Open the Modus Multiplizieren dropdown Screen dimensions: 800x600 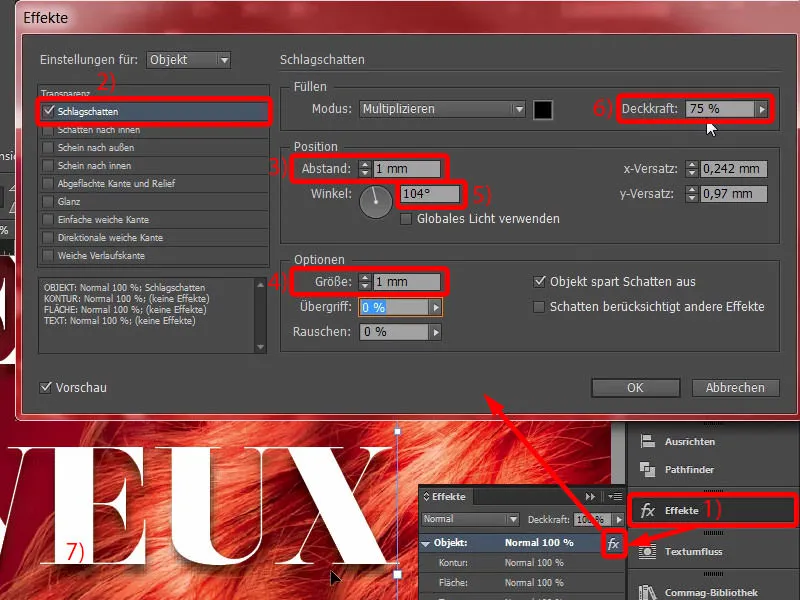(442, 109)
